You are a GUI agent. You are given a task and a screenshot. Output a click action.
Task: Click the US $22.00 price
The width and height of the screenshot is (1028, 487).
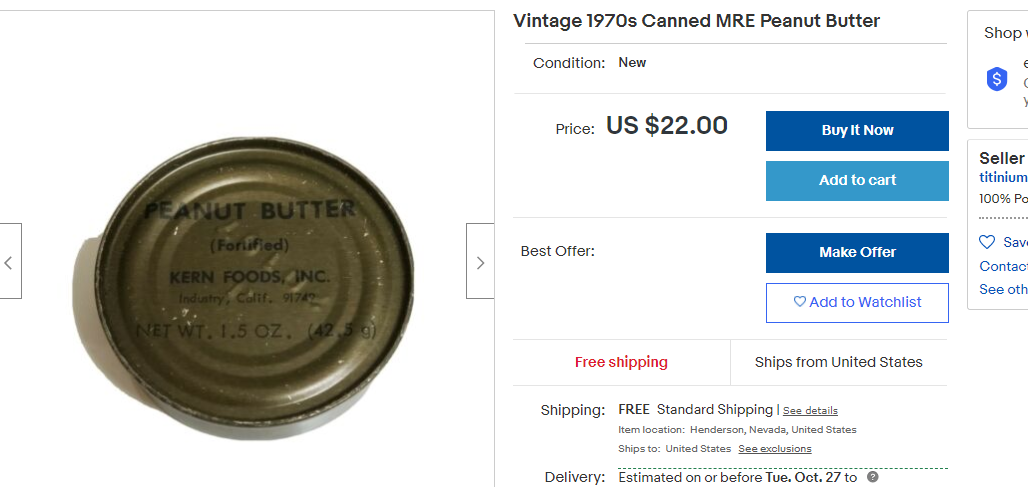pos(667,125)
